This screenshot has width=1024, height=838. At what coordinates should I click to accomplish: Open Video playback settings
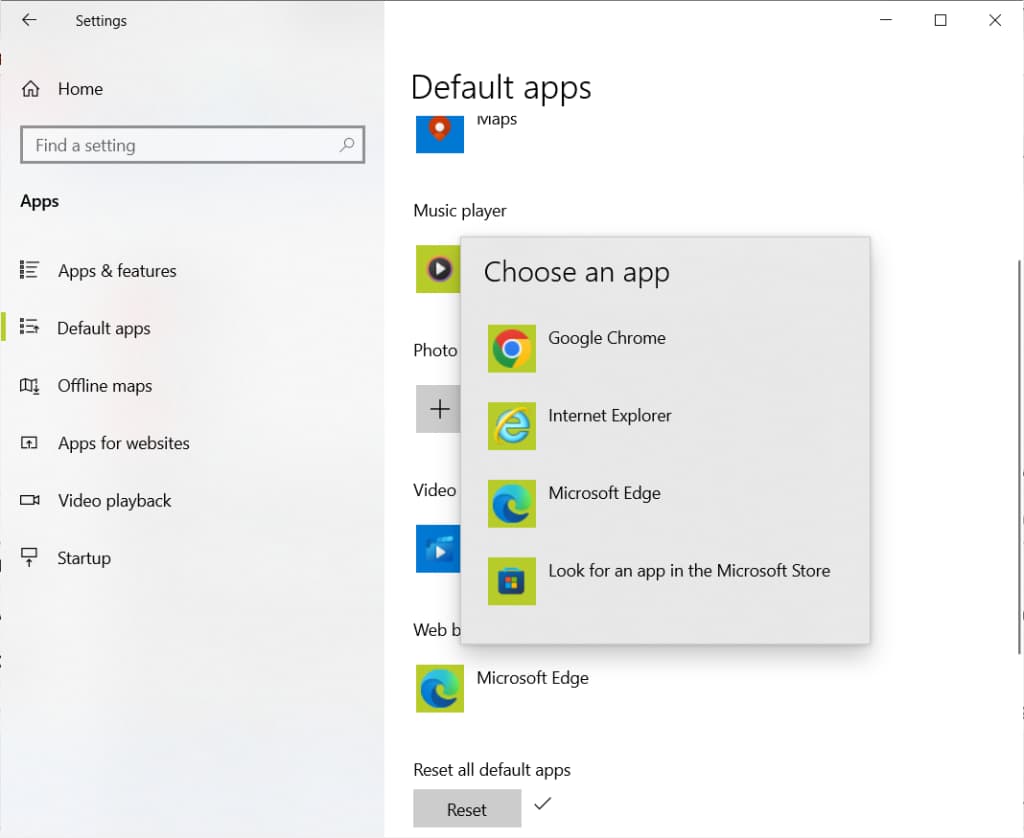tap(114, 500)
